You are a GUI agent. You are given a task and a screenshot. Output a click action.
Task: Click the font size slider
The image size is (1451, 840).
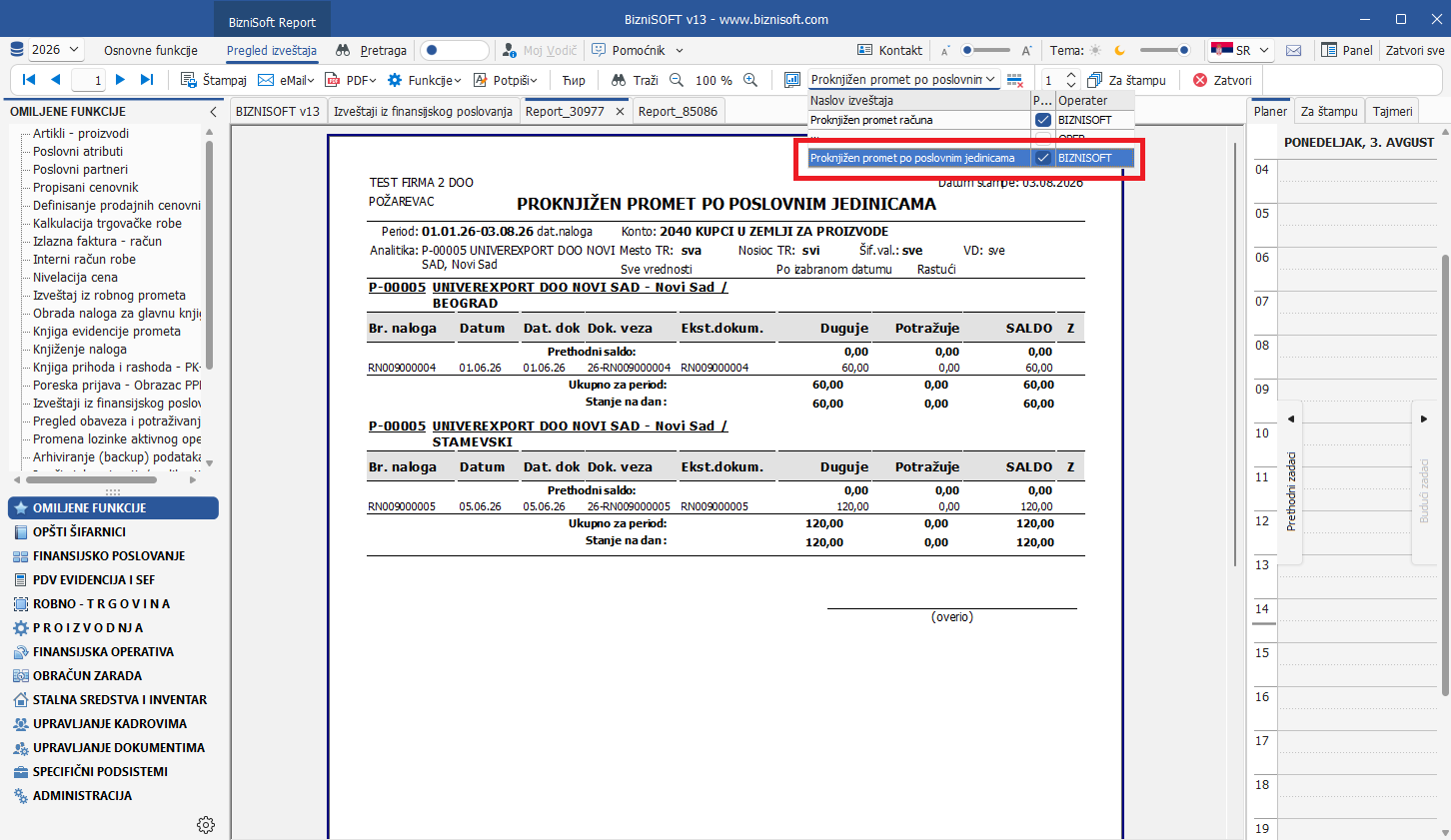pyautogui.click(x=986, y=50)
